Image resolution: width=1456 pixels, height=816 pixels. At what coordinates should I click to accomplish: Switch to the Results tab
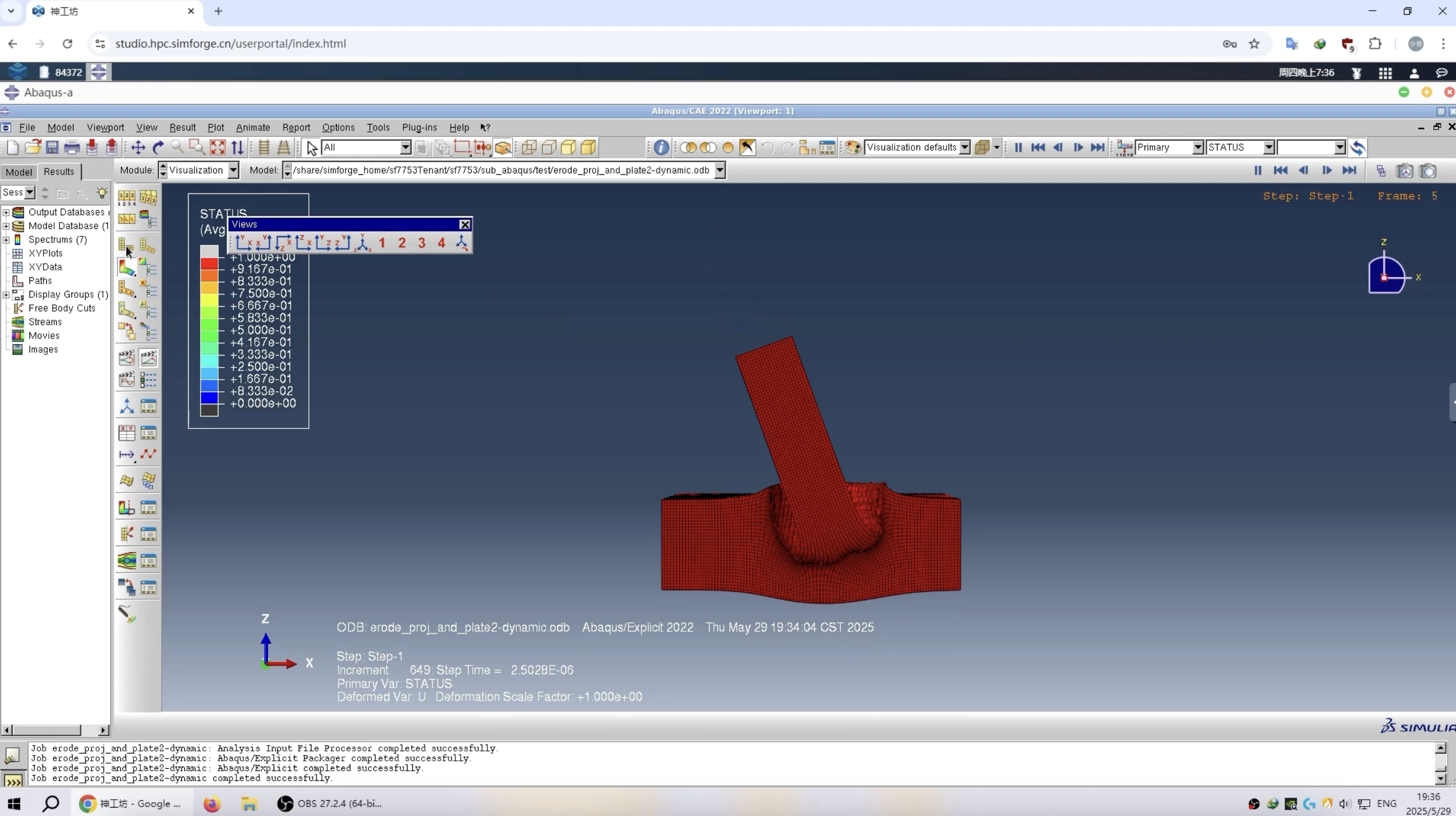[x=59, y=172]
